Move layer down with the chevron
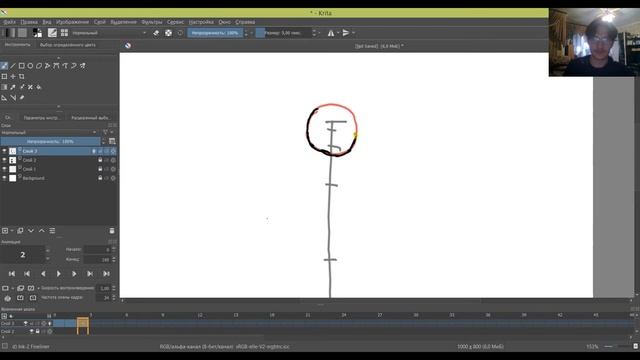 tap(31, 231)
